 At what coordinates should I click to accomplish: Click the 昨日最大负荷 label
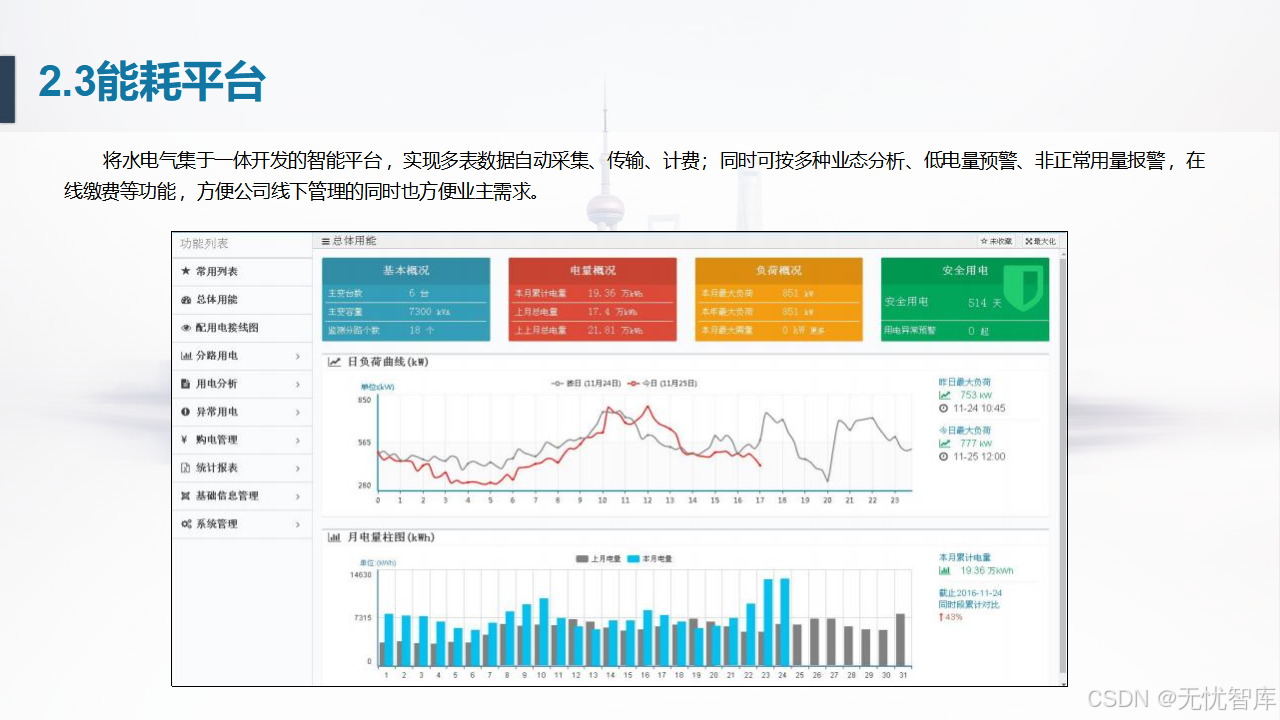point(965,382)
